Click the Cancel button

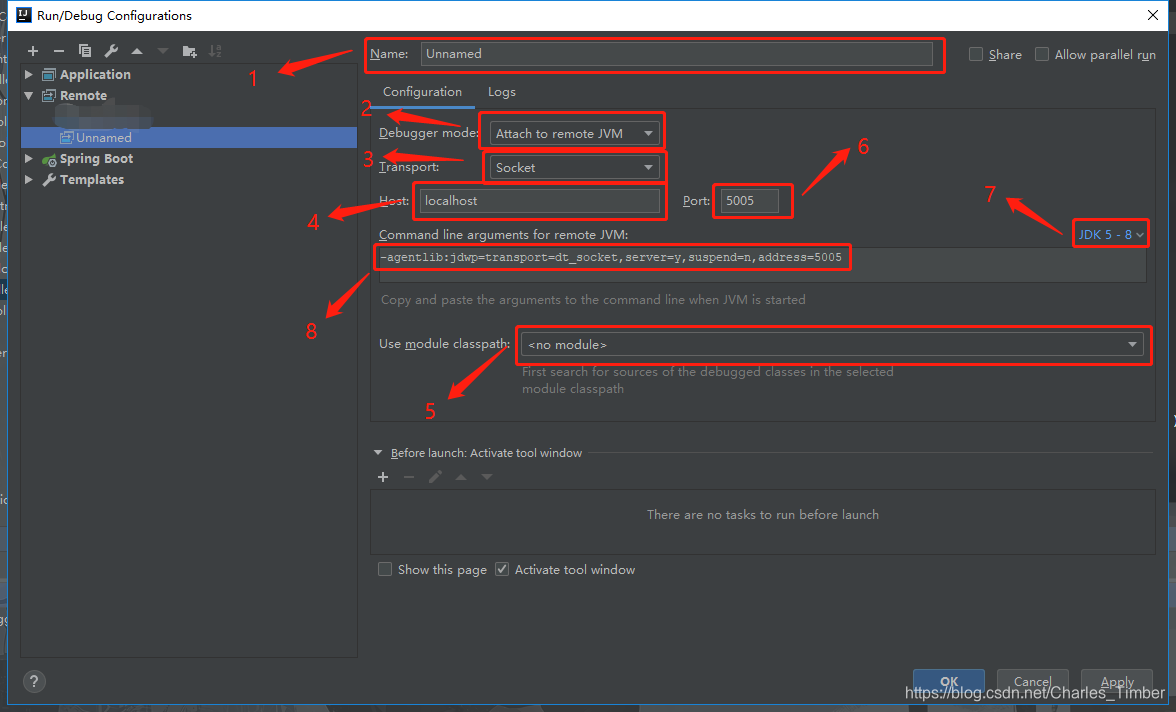point(1033,681)
